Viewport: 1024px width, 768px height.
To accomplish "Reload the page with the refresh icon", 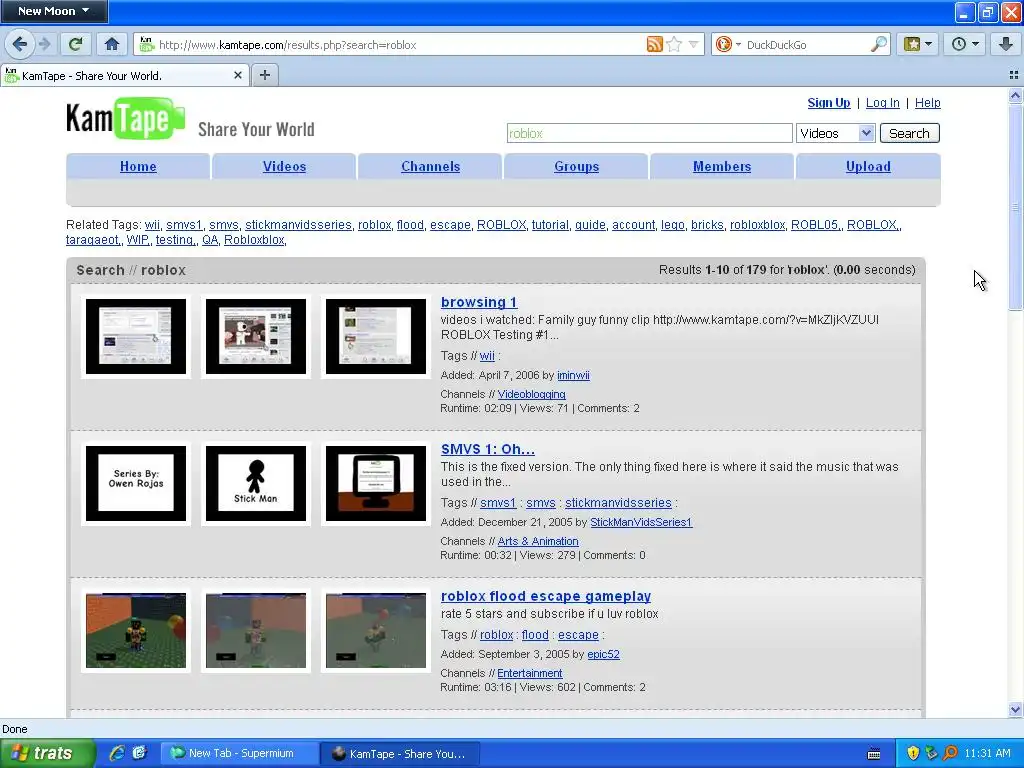I will [x=76, y=44].
